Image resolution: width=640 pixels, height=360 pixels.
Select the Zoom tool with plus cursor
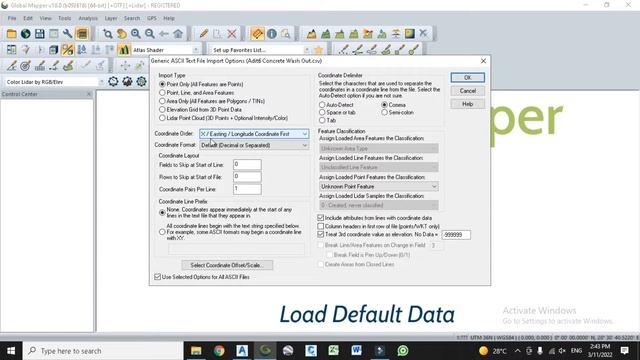pos(107,34)
